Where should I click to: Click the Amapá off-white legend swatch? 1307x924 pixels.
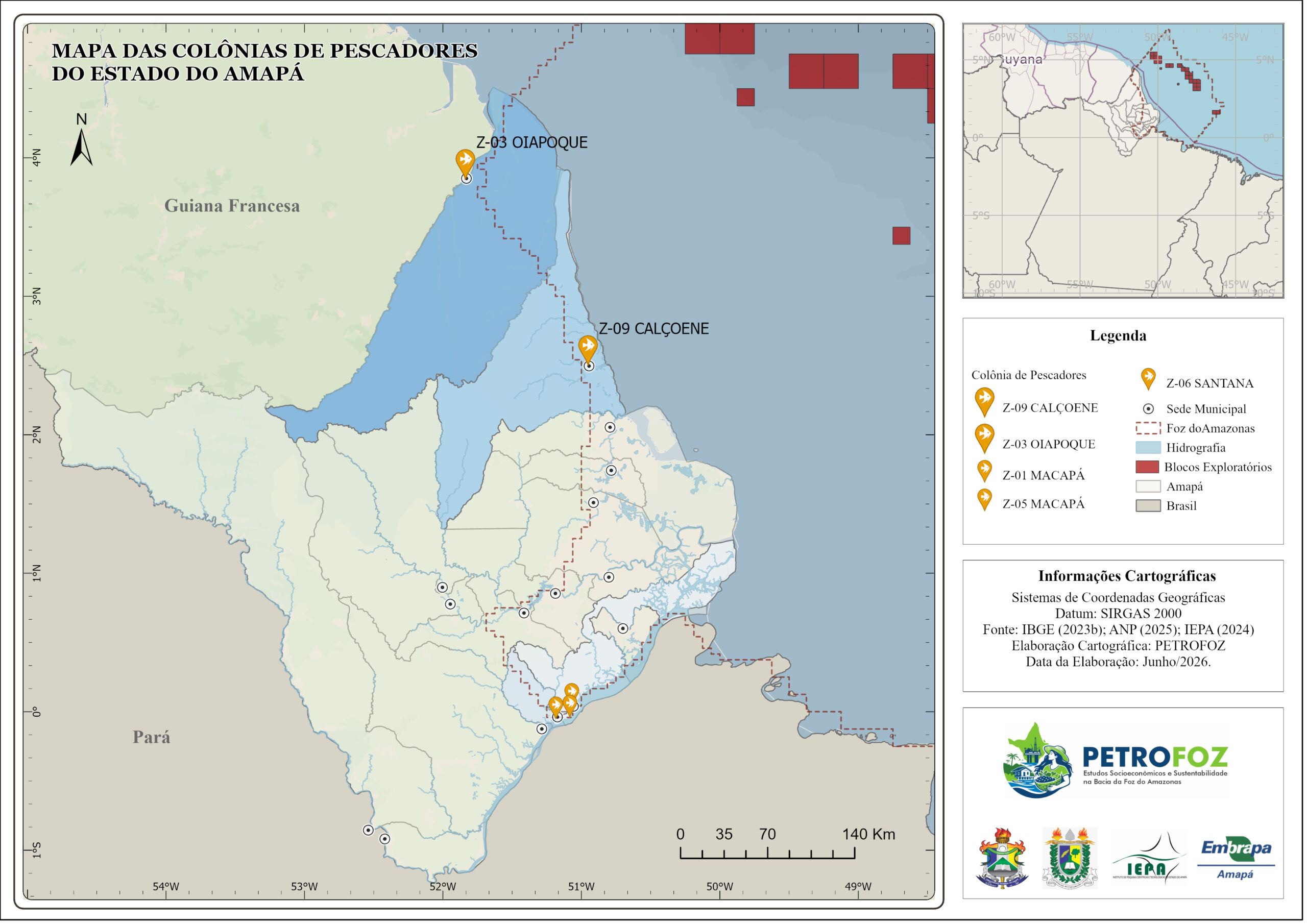coord(1149,487)
